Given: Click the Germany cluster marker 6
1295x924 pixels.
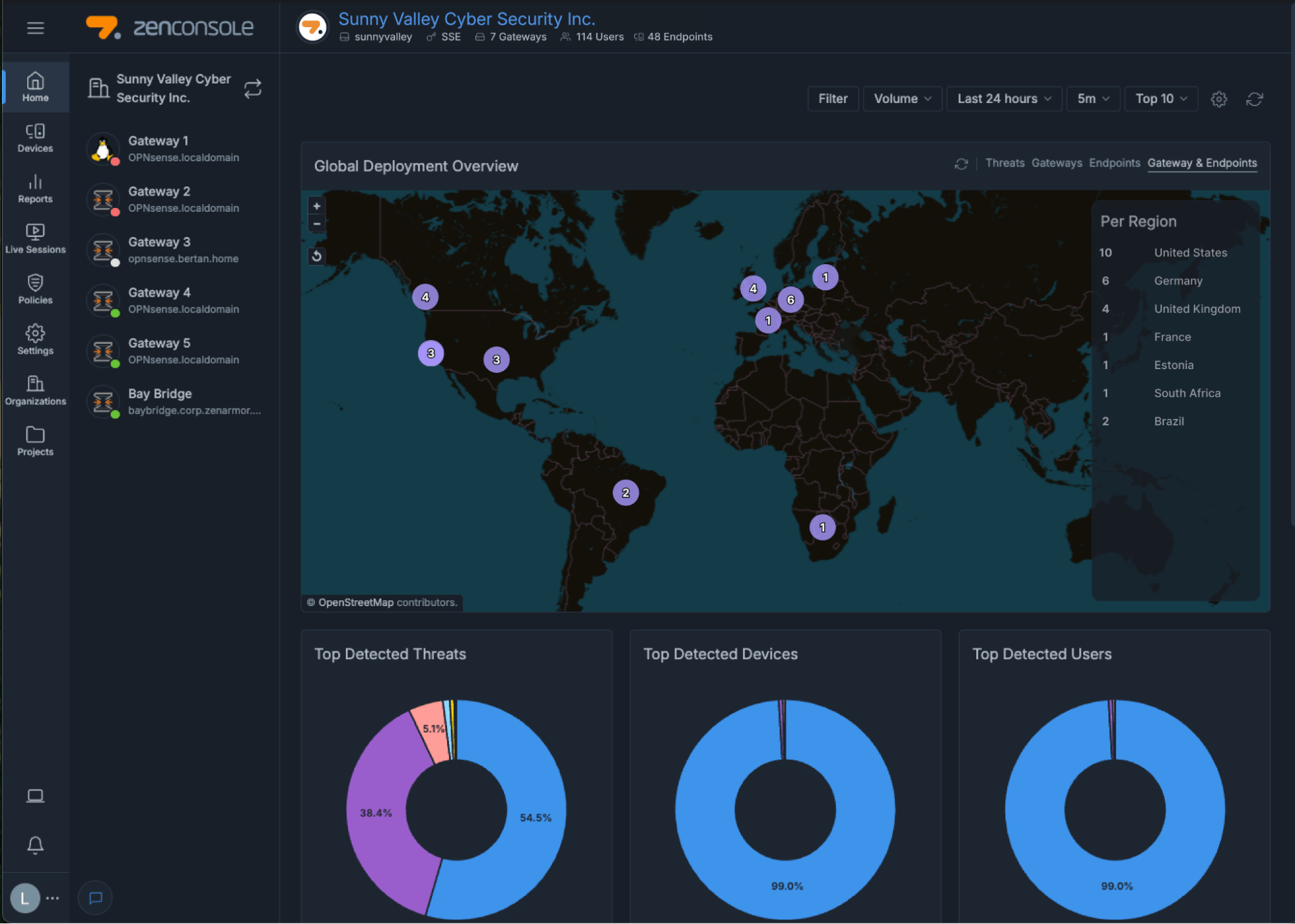Looking at the screenshot, I should [790, 300].
